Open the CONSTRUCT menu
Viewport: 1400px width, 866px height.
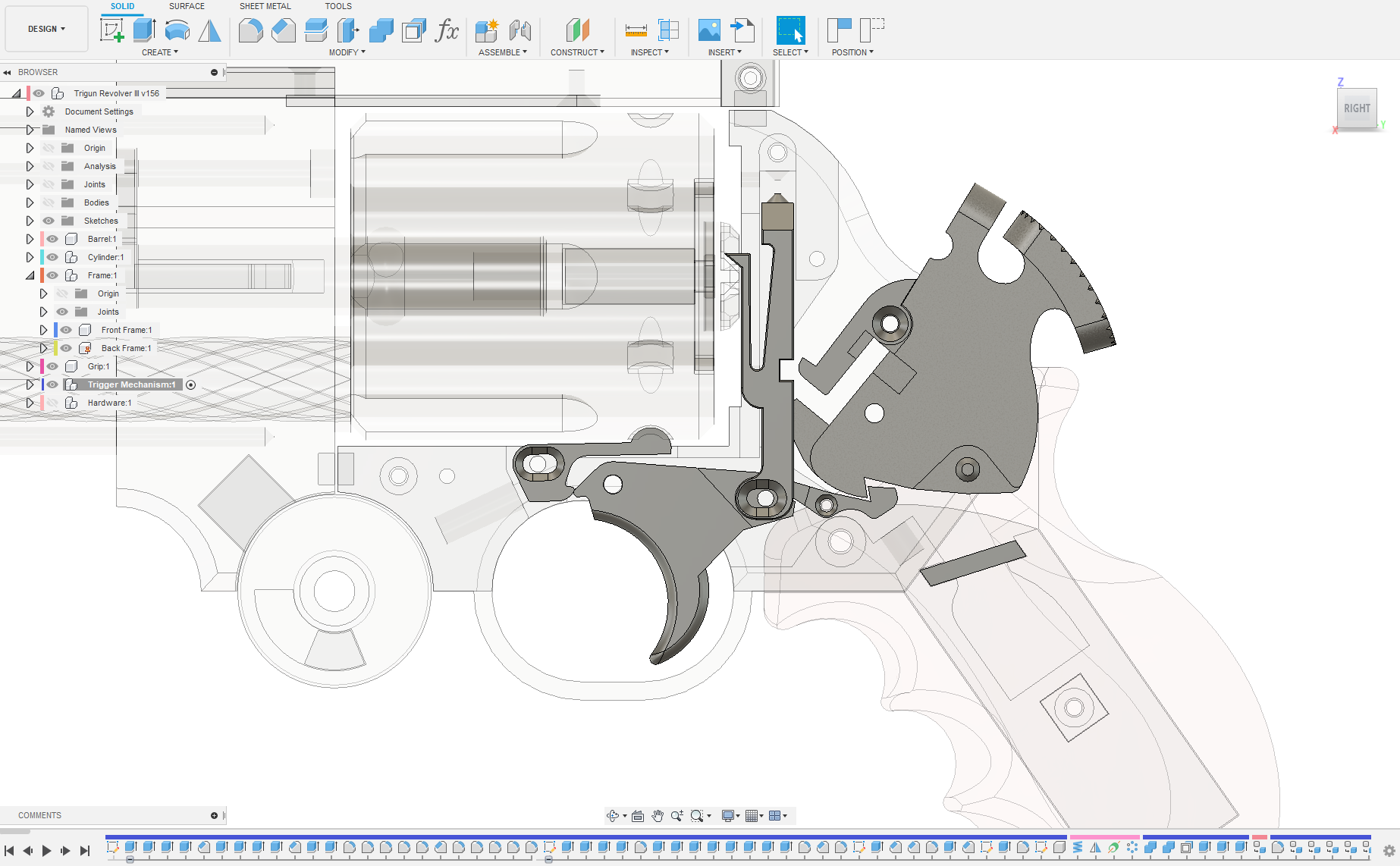[576, 52]
